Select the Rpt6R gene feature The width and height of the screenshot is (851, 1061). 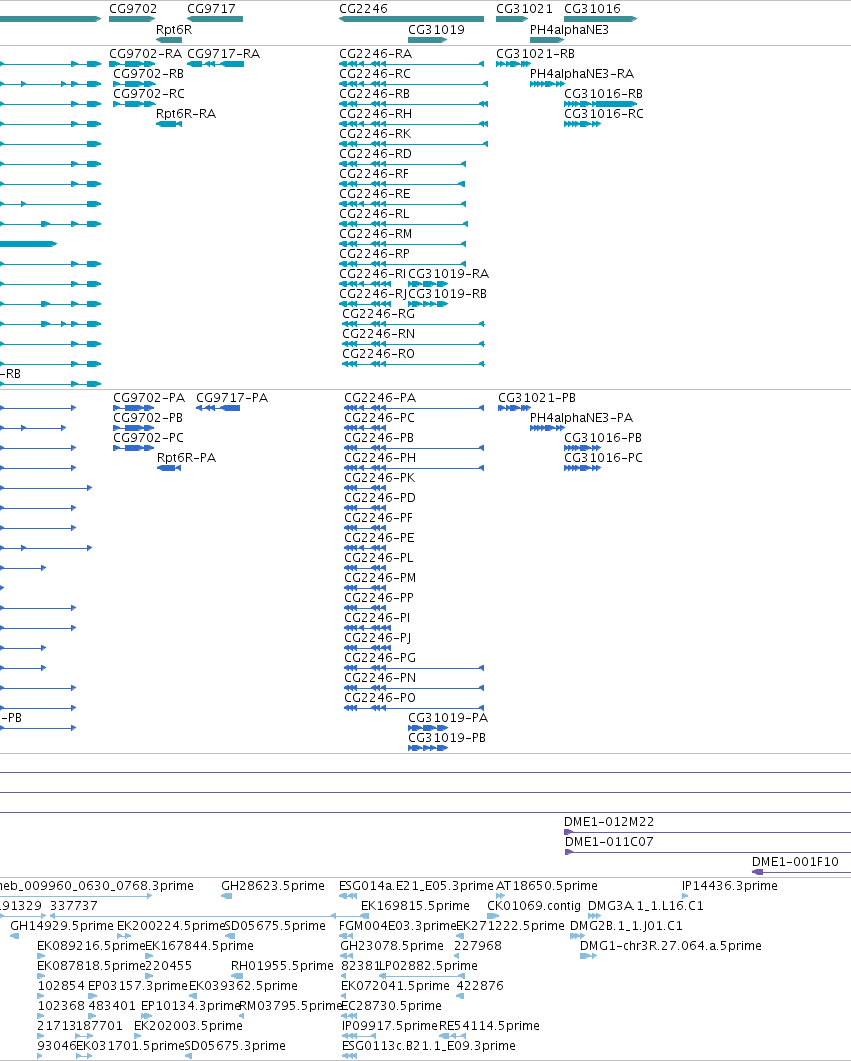click(x=169, y=40)
